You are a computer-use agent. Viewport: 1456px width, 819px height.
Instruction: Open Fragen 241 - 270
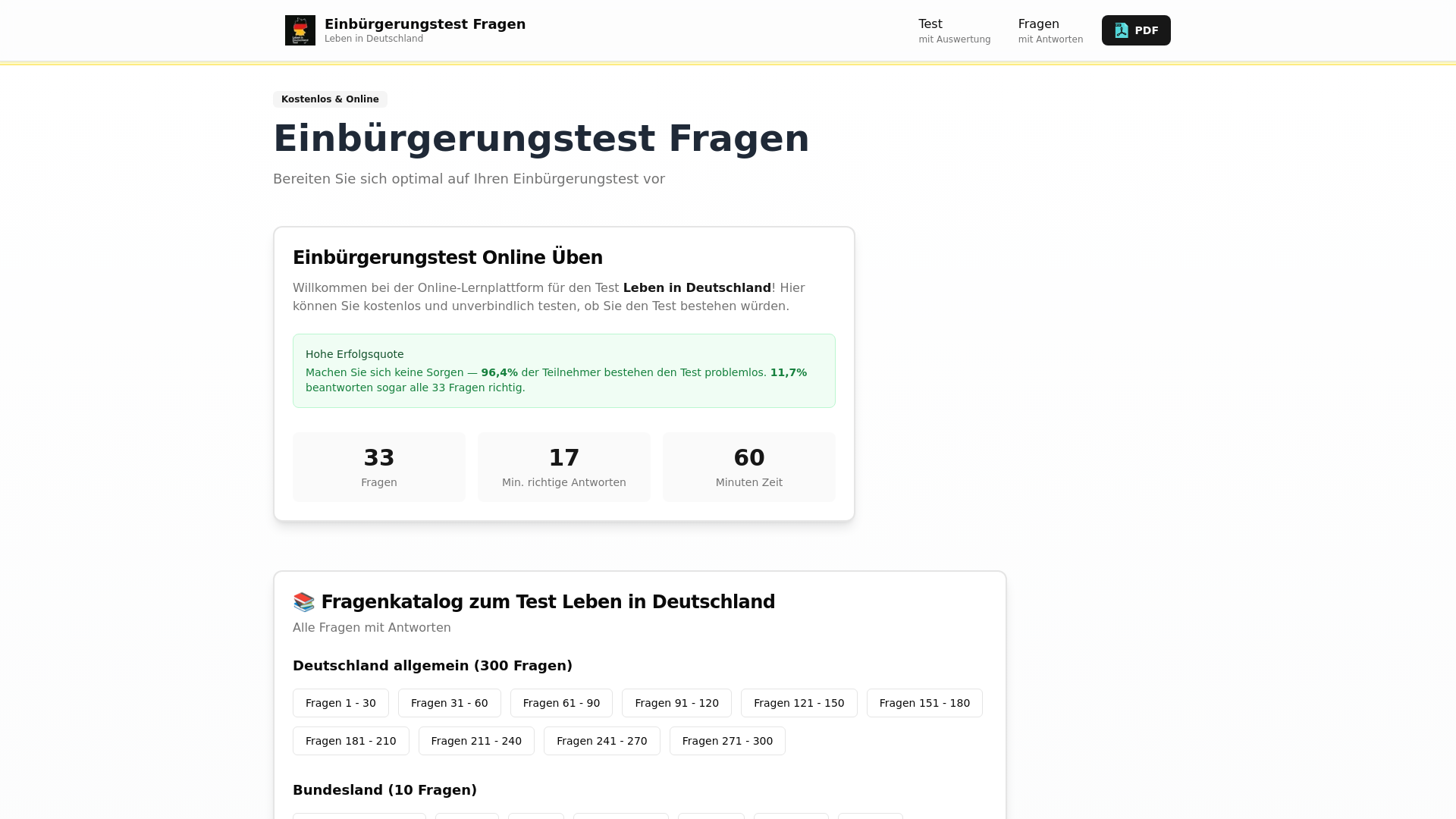click(x=602, y=741)
